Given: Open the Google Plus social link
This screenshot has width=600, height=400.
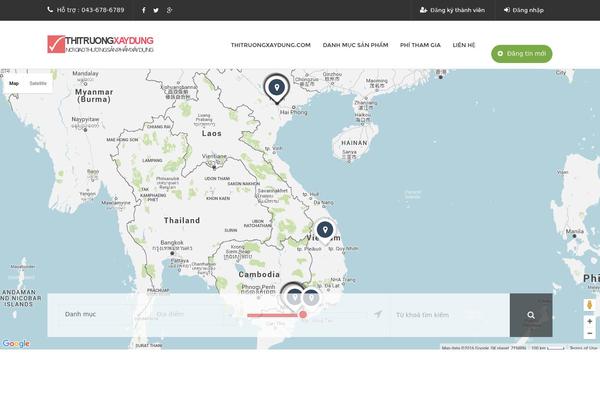Looking at the screenshot, I should tap(170, 10).
